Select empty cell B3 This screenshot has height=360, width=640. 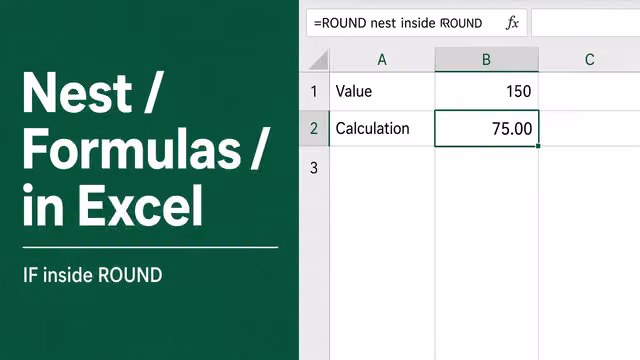[x=487, y=168]
